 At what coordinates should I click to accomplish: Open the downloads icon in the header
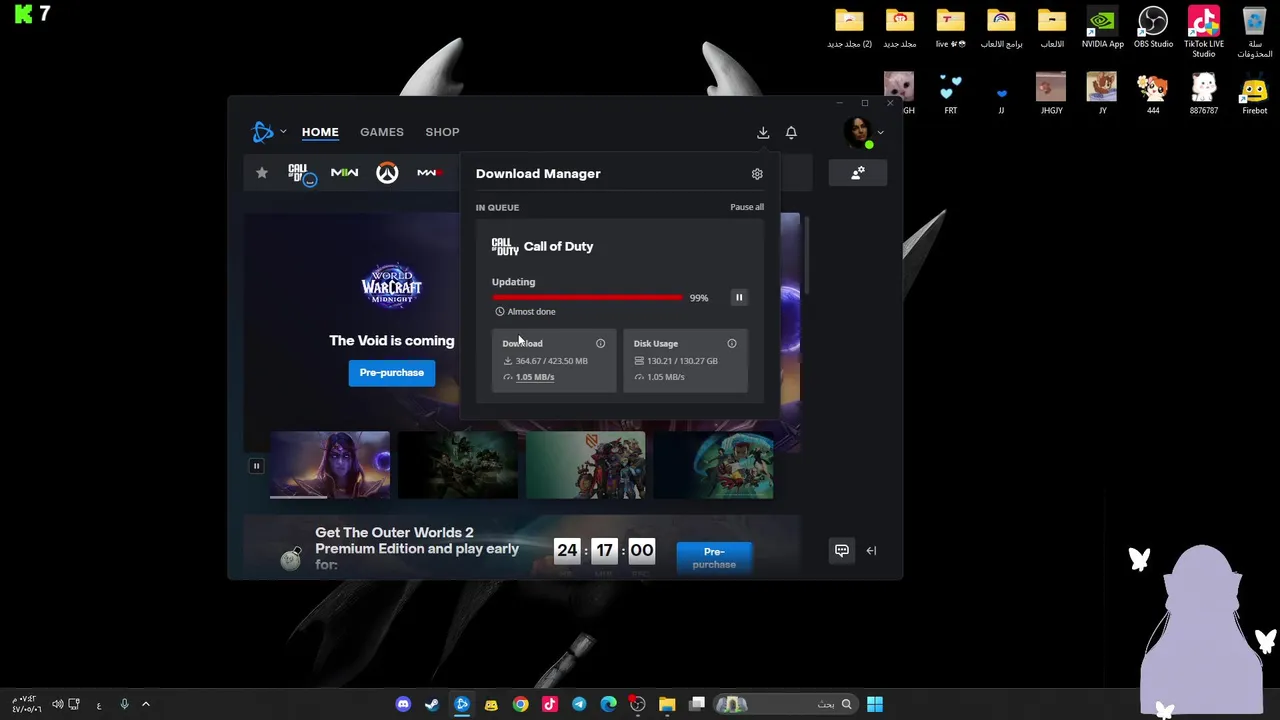763,132
